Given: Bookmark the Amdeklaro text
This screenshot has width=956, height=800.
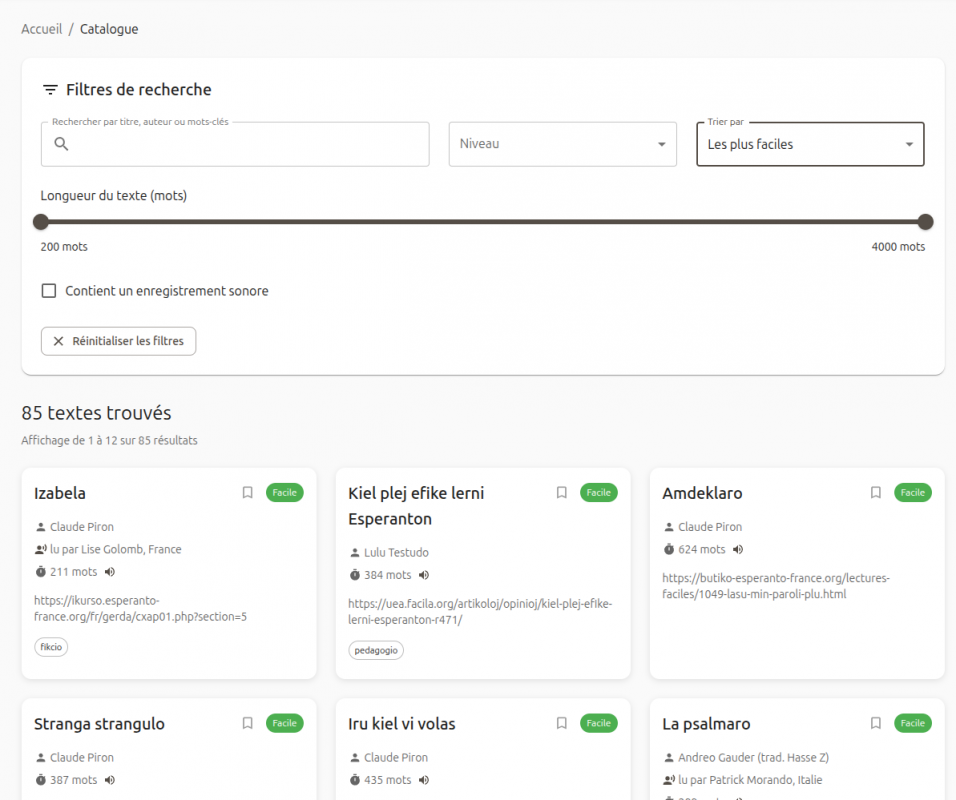Looking at the screenshot, I should coord(876,493).
